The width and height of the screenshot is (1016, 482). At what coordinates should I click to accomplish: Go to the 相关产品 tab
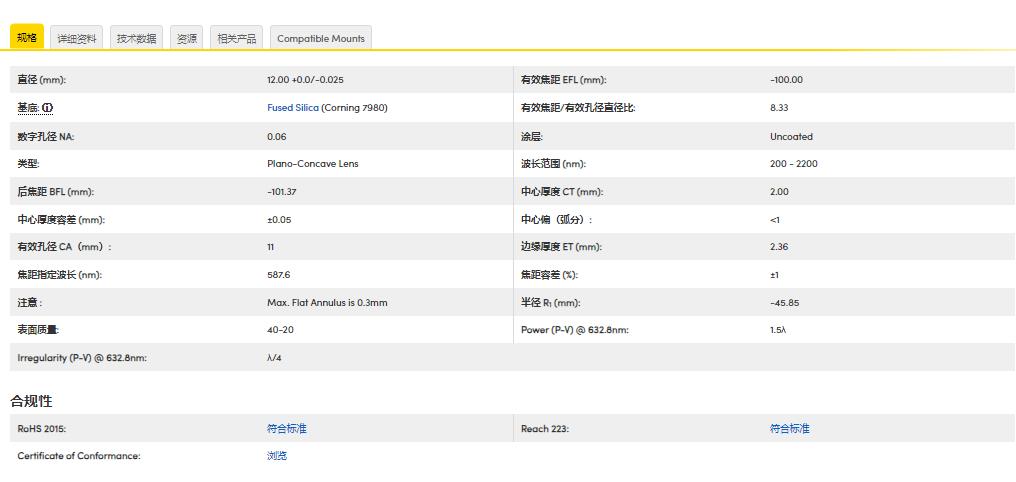point(237,39)
